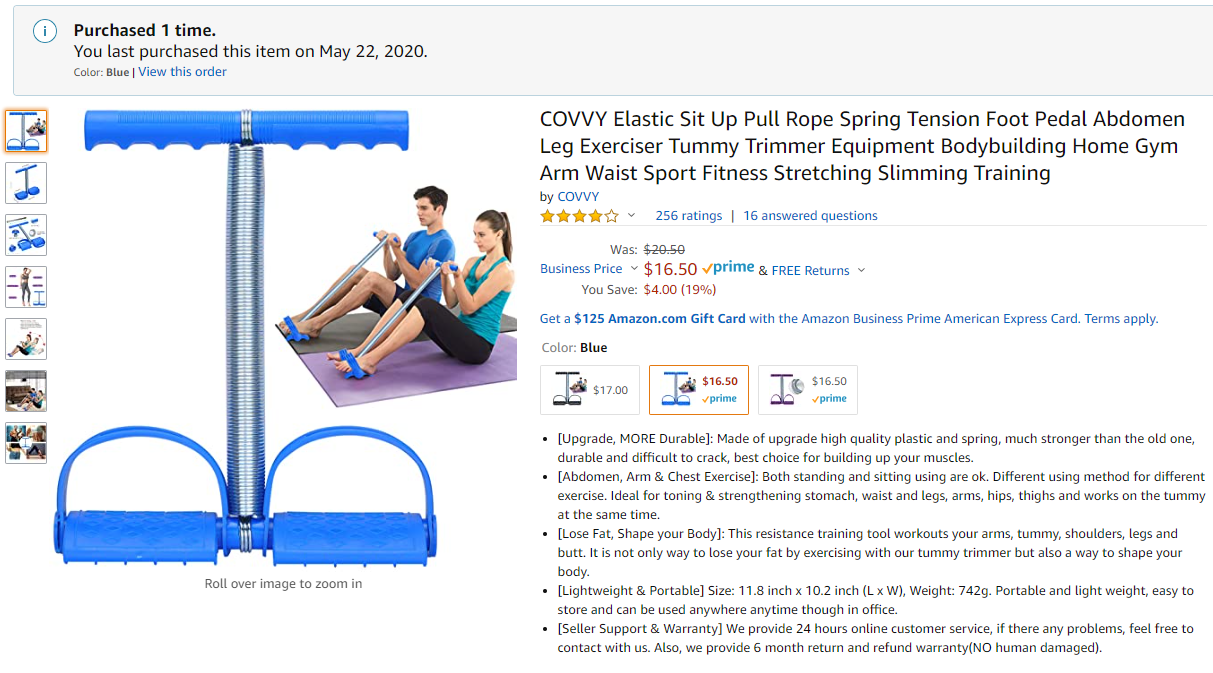Select the second thumbnail showing the pedal puller
The image size is (1213, 673).
pos(26,182)
